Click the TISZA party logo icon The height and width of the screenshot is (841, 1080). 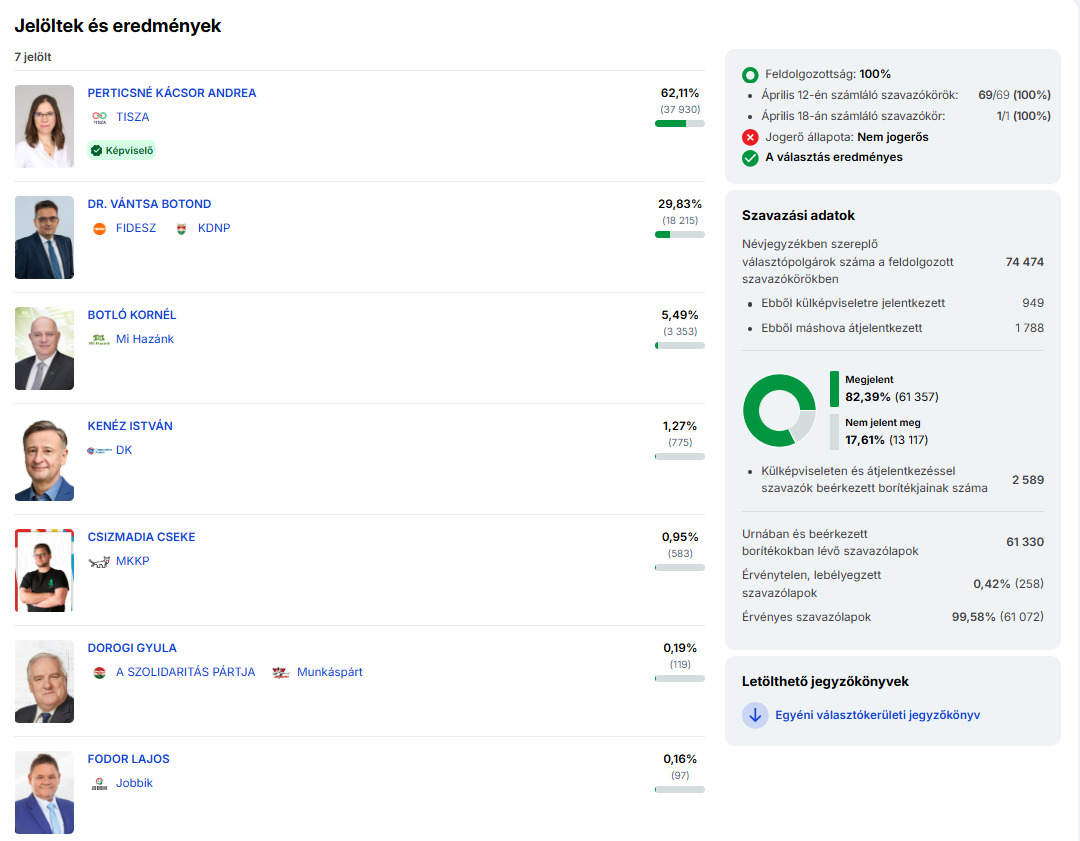99,117
